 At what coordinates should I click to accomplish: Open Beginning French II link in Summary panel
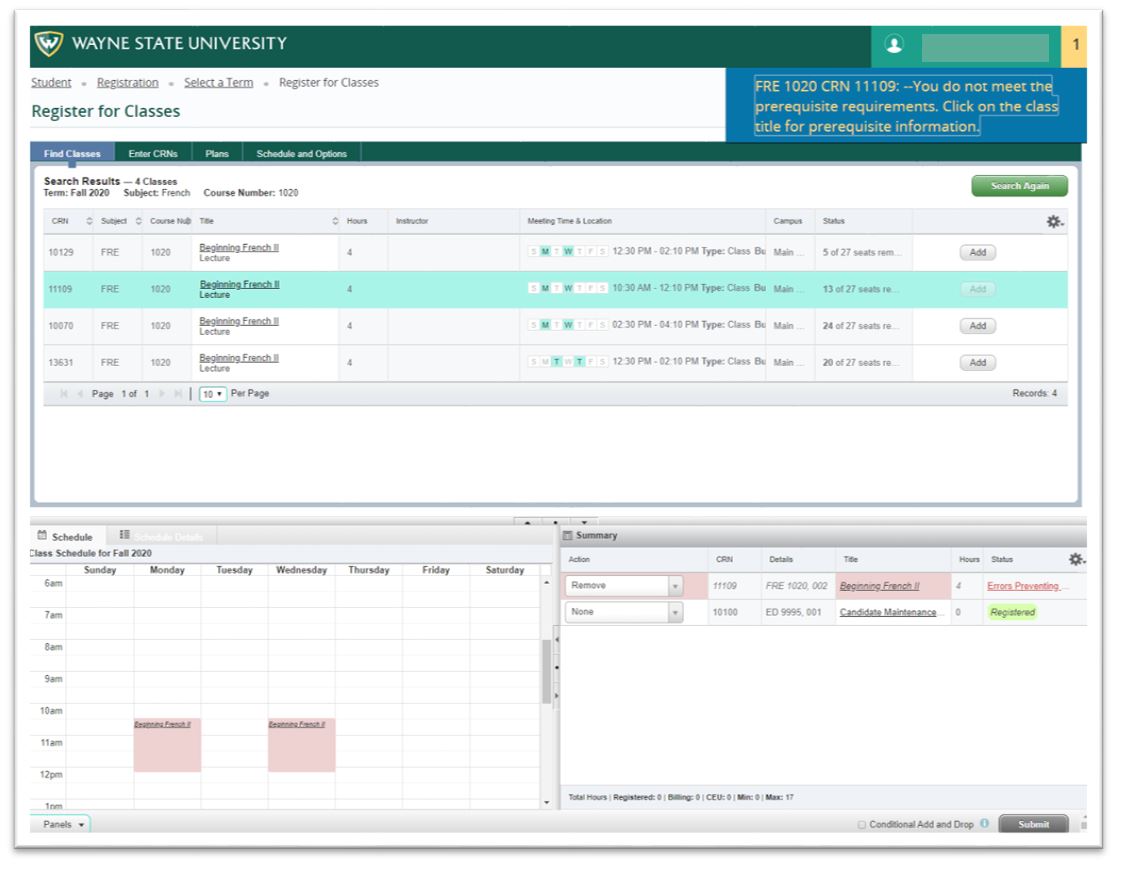(880, 586)
